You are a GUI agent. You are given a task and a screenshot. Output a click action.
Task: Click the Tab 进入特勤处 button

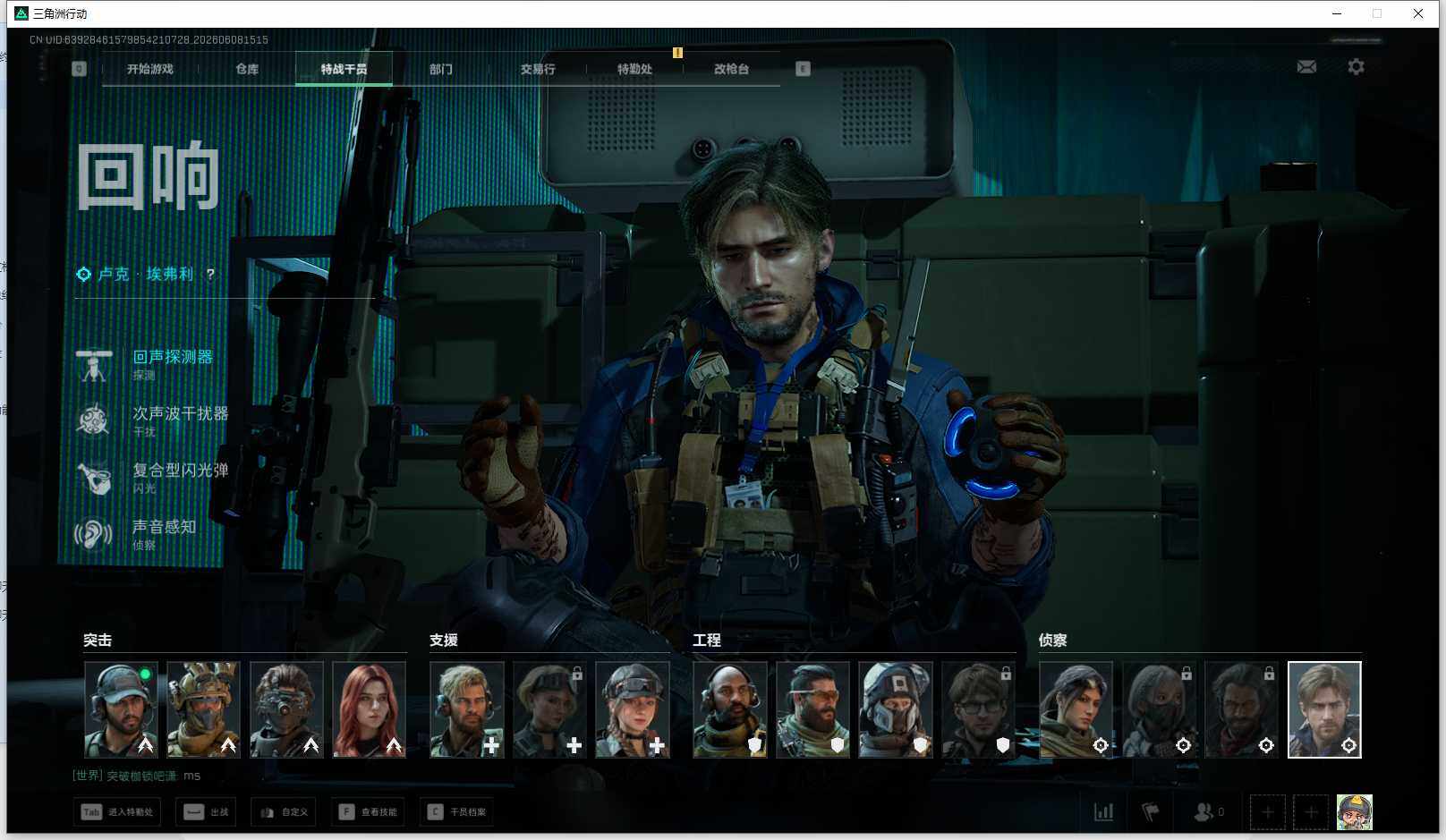(x=117, y=811)
